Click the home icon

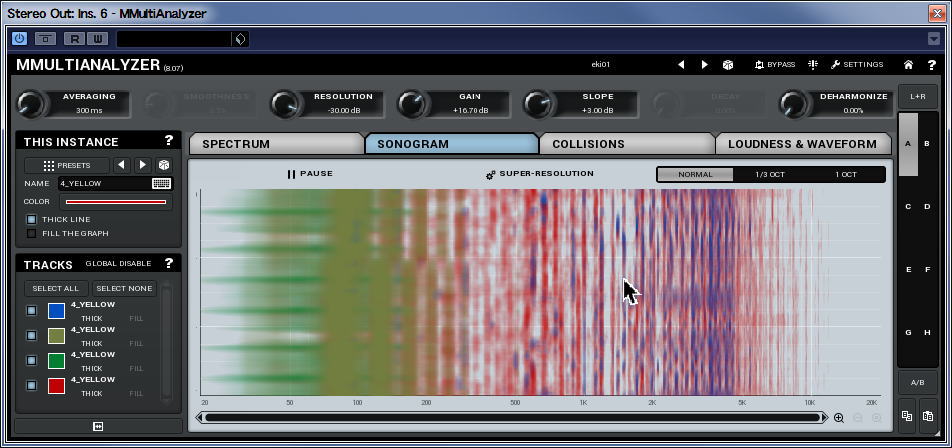tap(908, 64)
